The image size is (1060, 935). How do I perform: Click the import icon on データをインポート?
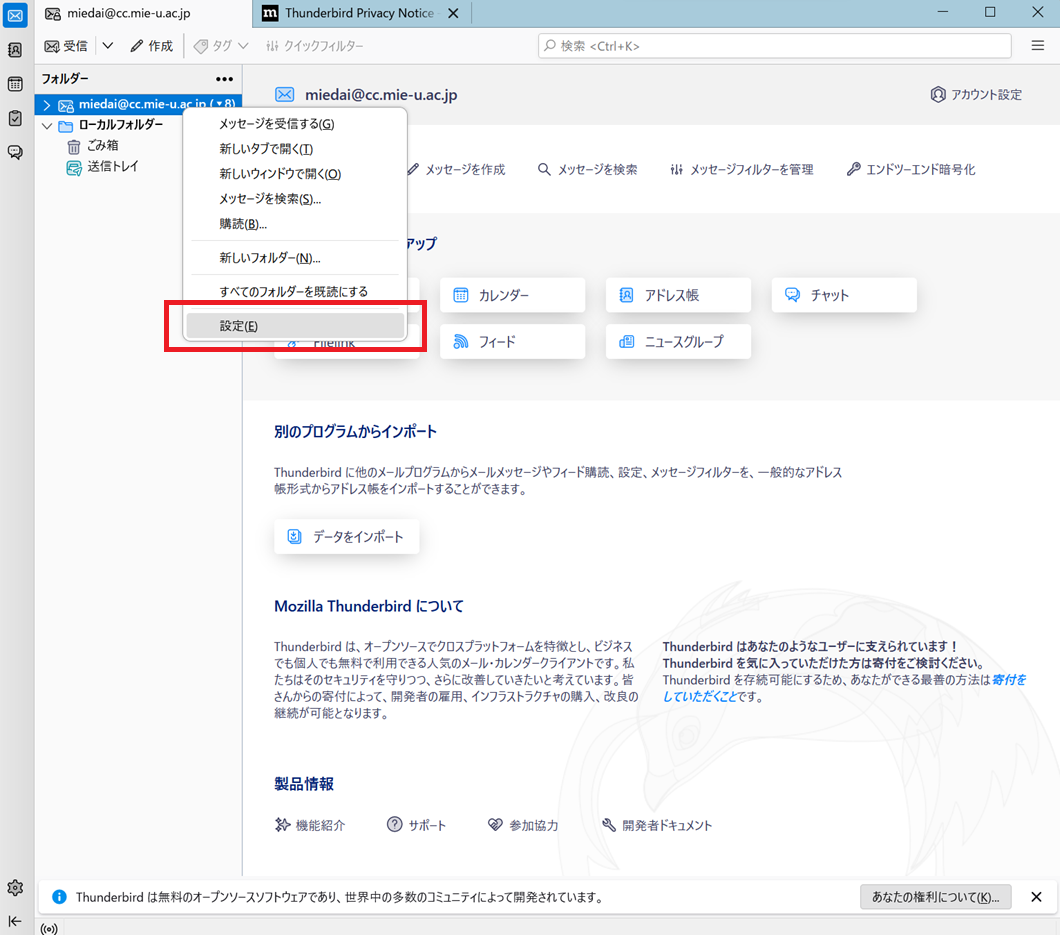click(295, 537)
